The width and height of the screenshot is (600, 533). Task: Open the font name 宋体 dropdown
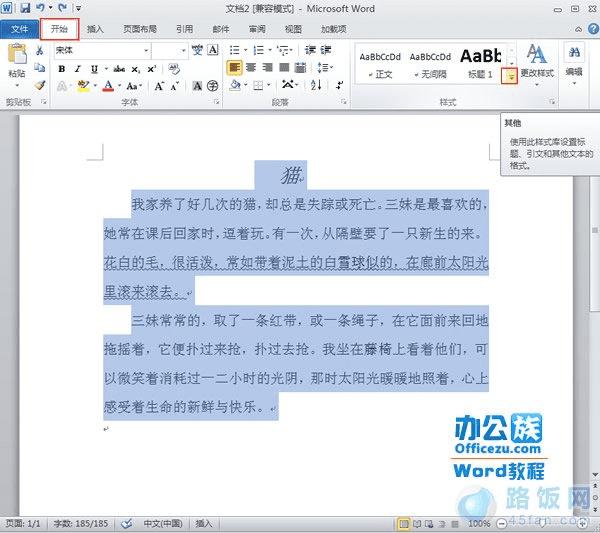coord(146,51)
